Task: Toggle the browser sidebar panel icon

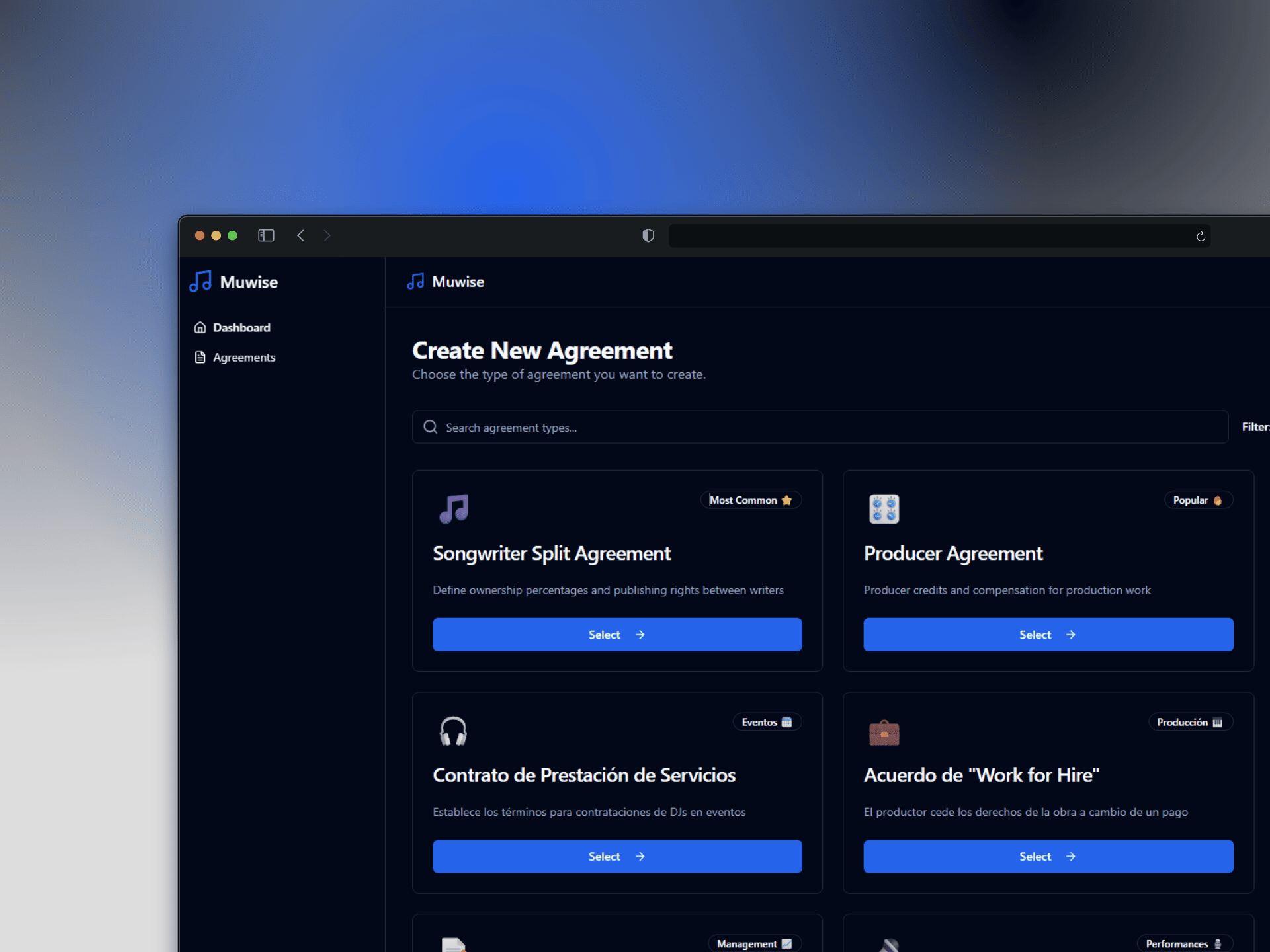Action: [266, 235]
